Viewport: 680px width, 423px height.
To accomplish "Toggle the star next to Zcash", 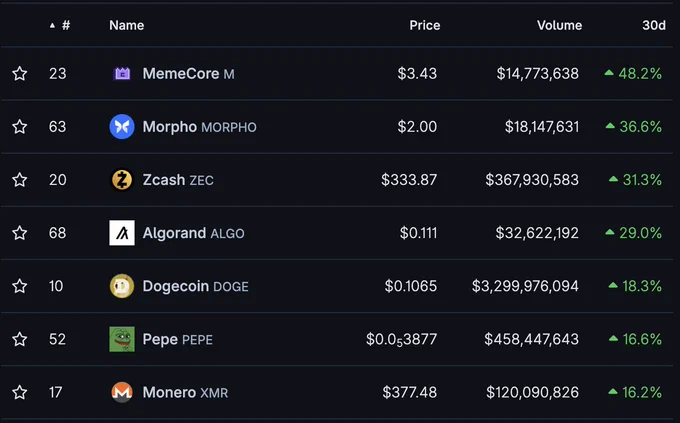I will point(20,180).
